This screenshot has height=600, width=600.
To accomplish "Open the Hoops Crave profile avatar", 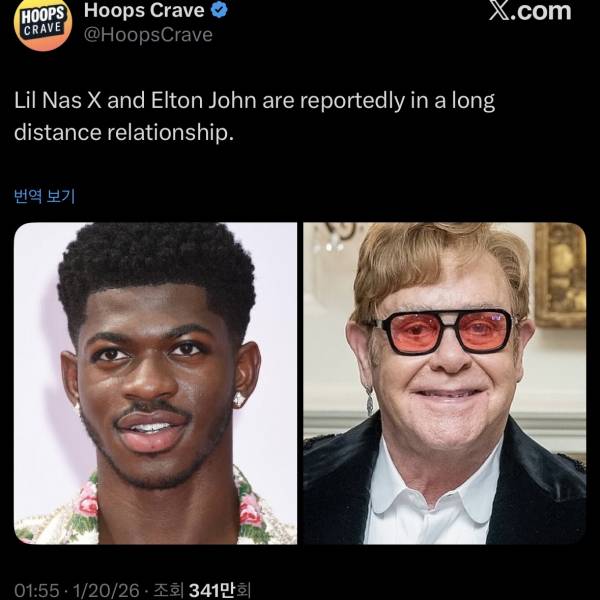I will pos(43,25).
